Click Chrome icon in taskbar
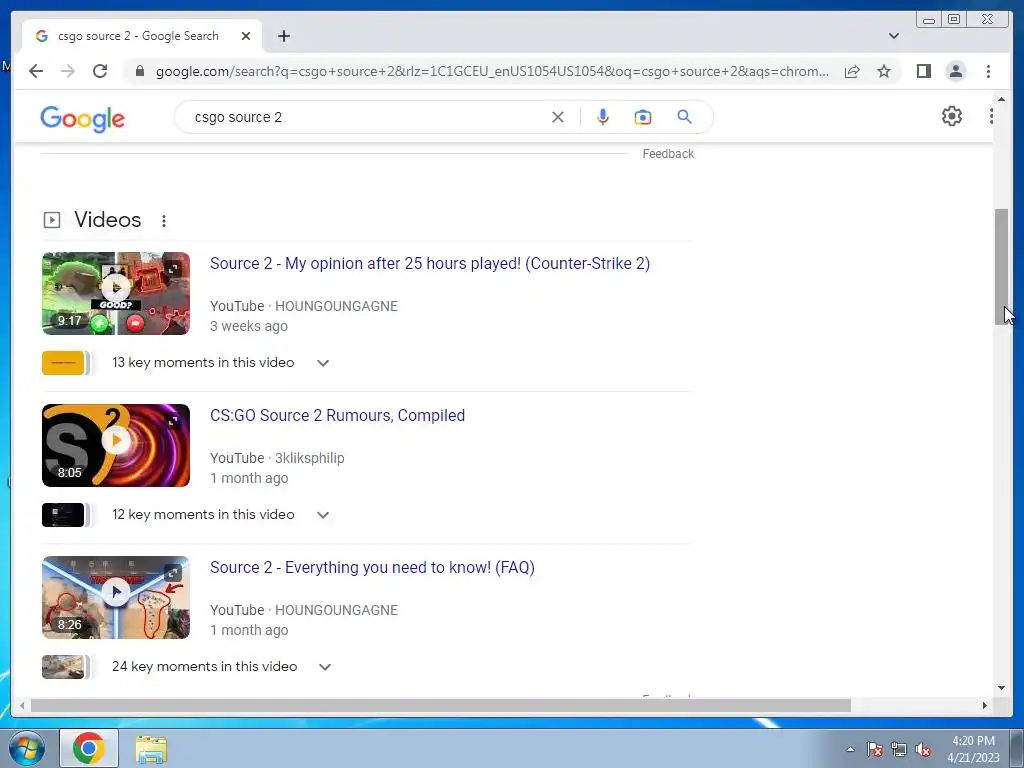The width and height of the screenshot is (1024, 768). pos(89,748)
